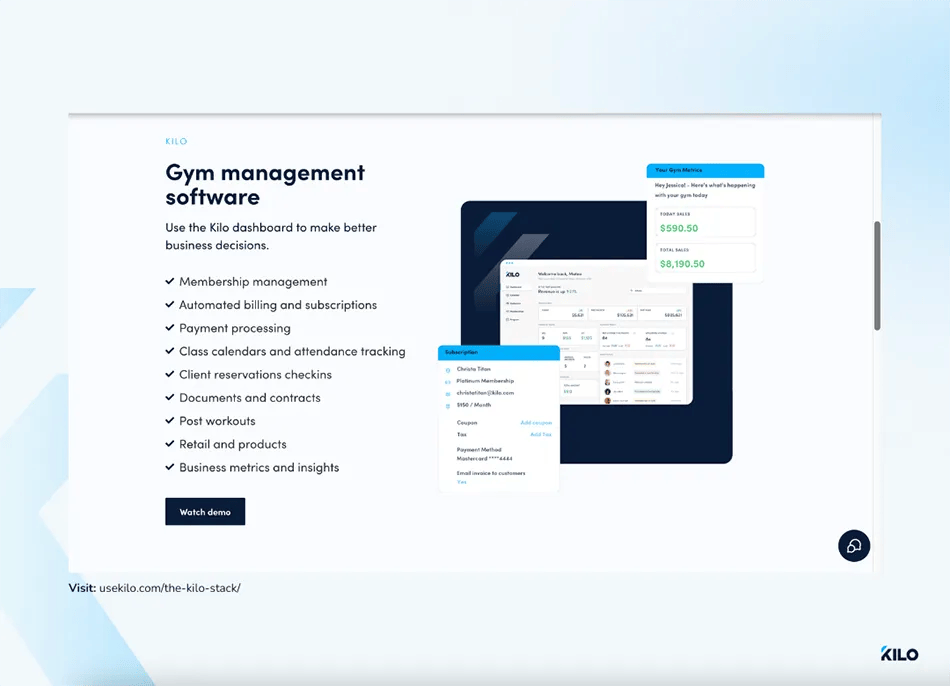Click the Watch demo button

[205, 511]
